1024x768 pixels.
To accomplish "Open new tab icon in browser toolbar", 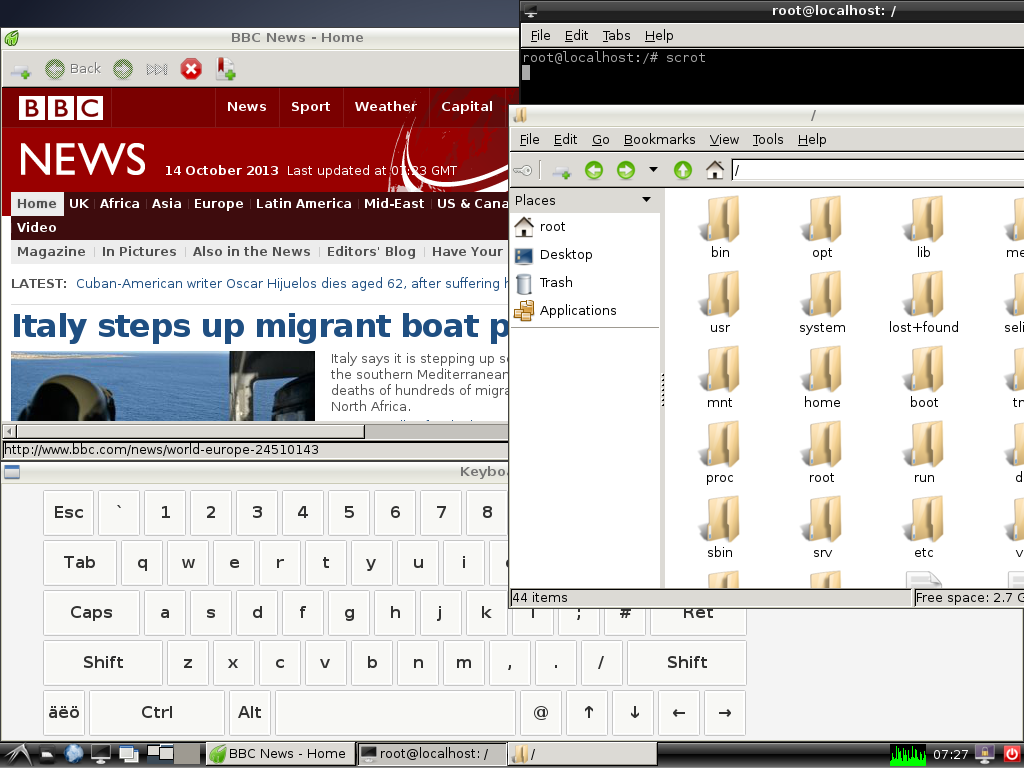I will (20, 70).
